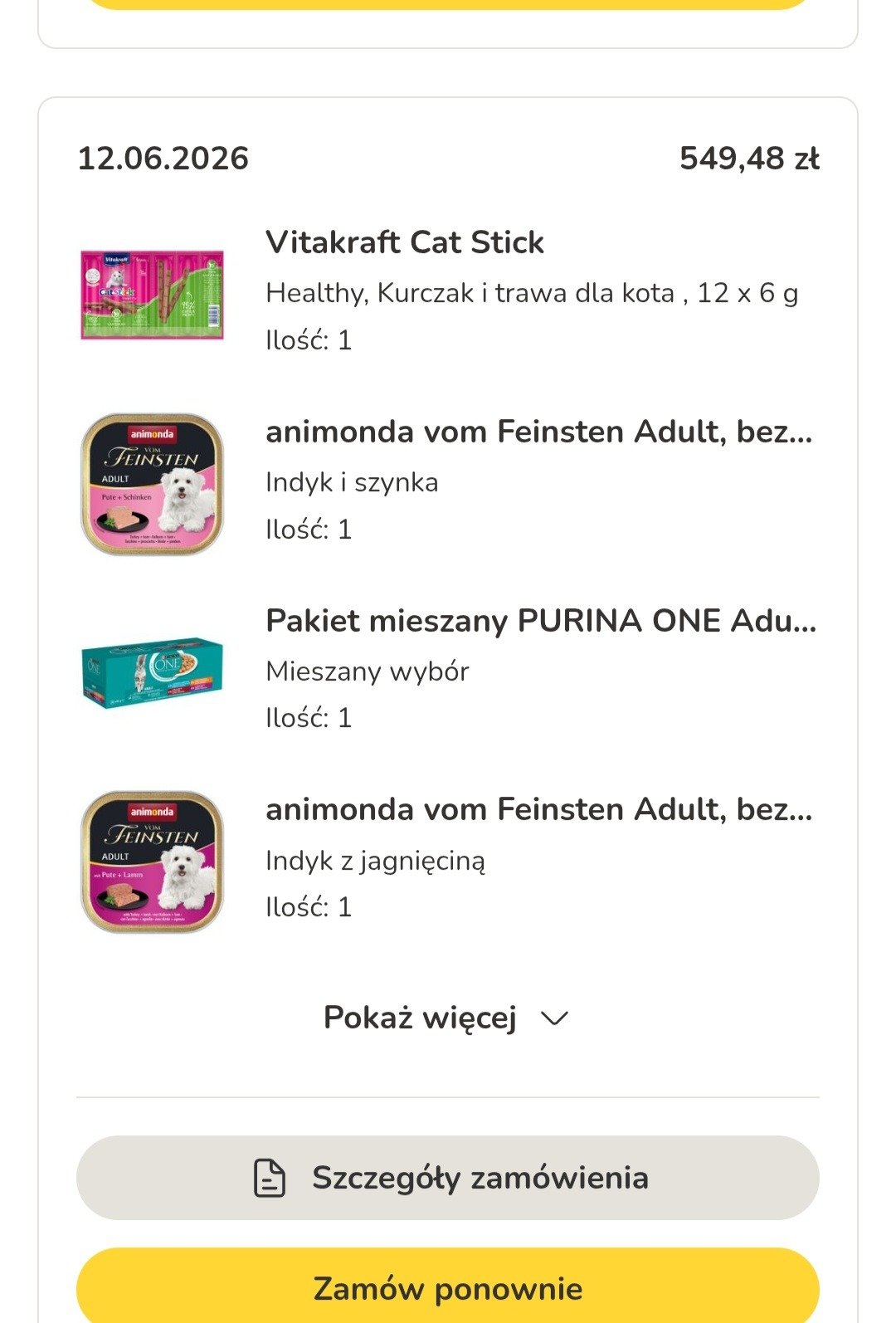896x1323 pixels.
Task: Reorder with the Zamów ponownie button
Action: pyautogui.click(x=448, y=1286)
